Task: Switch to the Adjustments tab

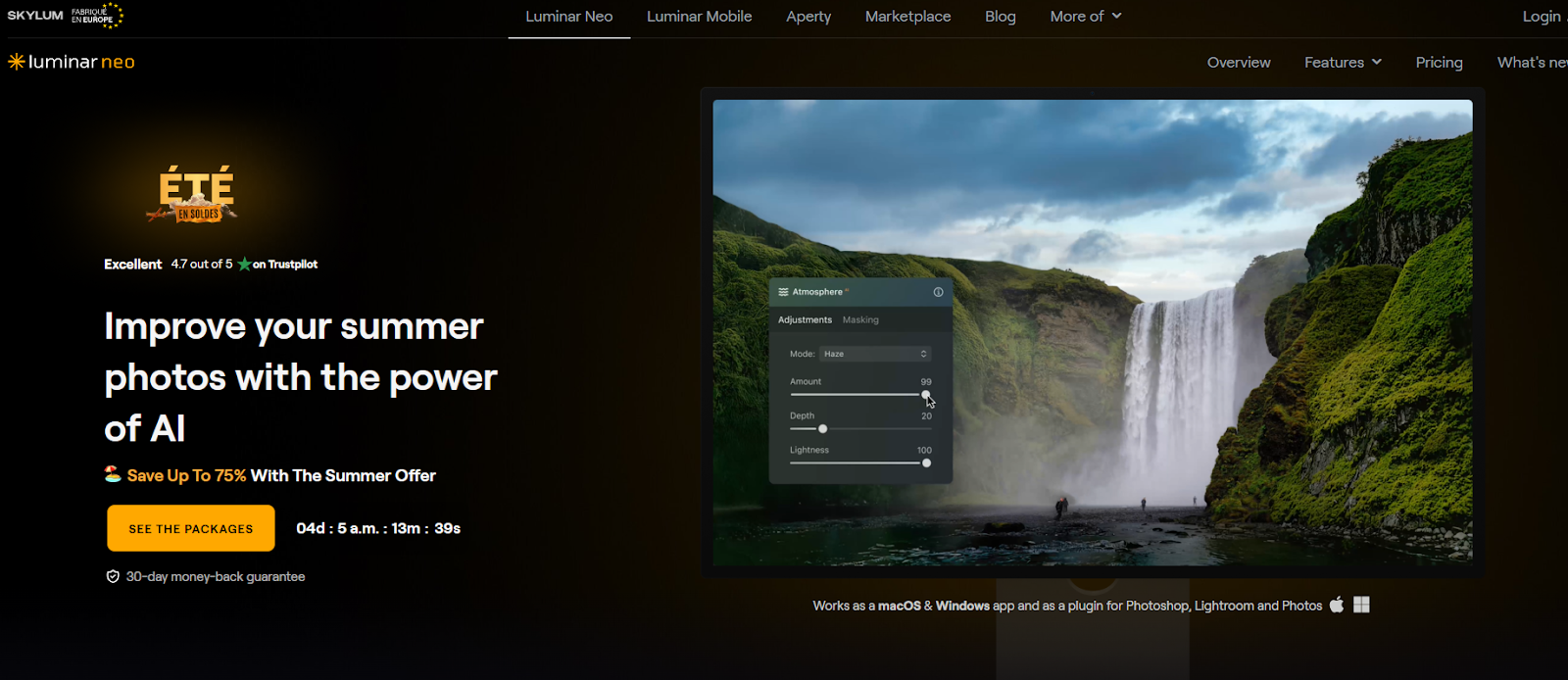Action: coord(805,320)
